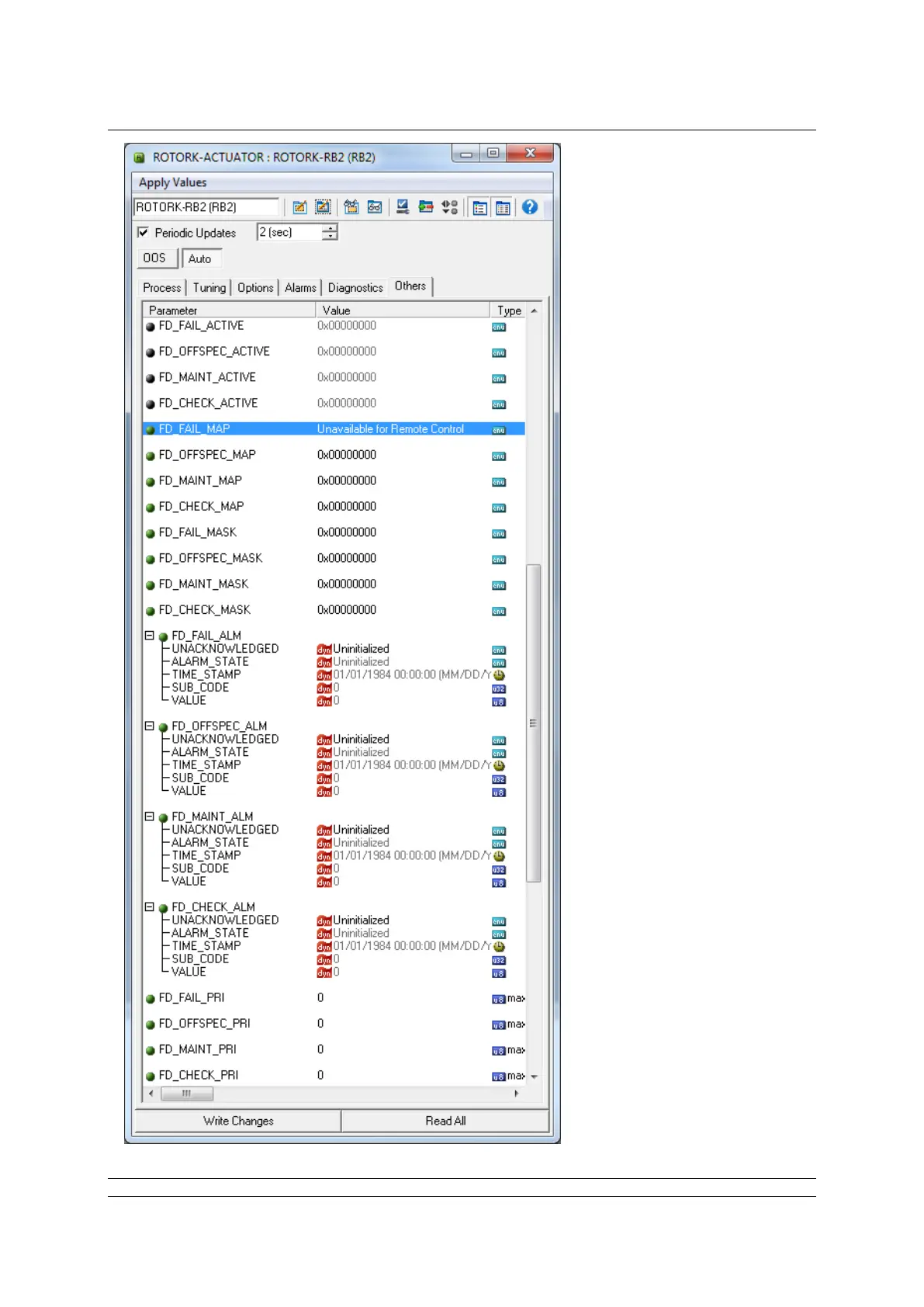
Task: Switch to the Process tab
Action: click(161, 288)
